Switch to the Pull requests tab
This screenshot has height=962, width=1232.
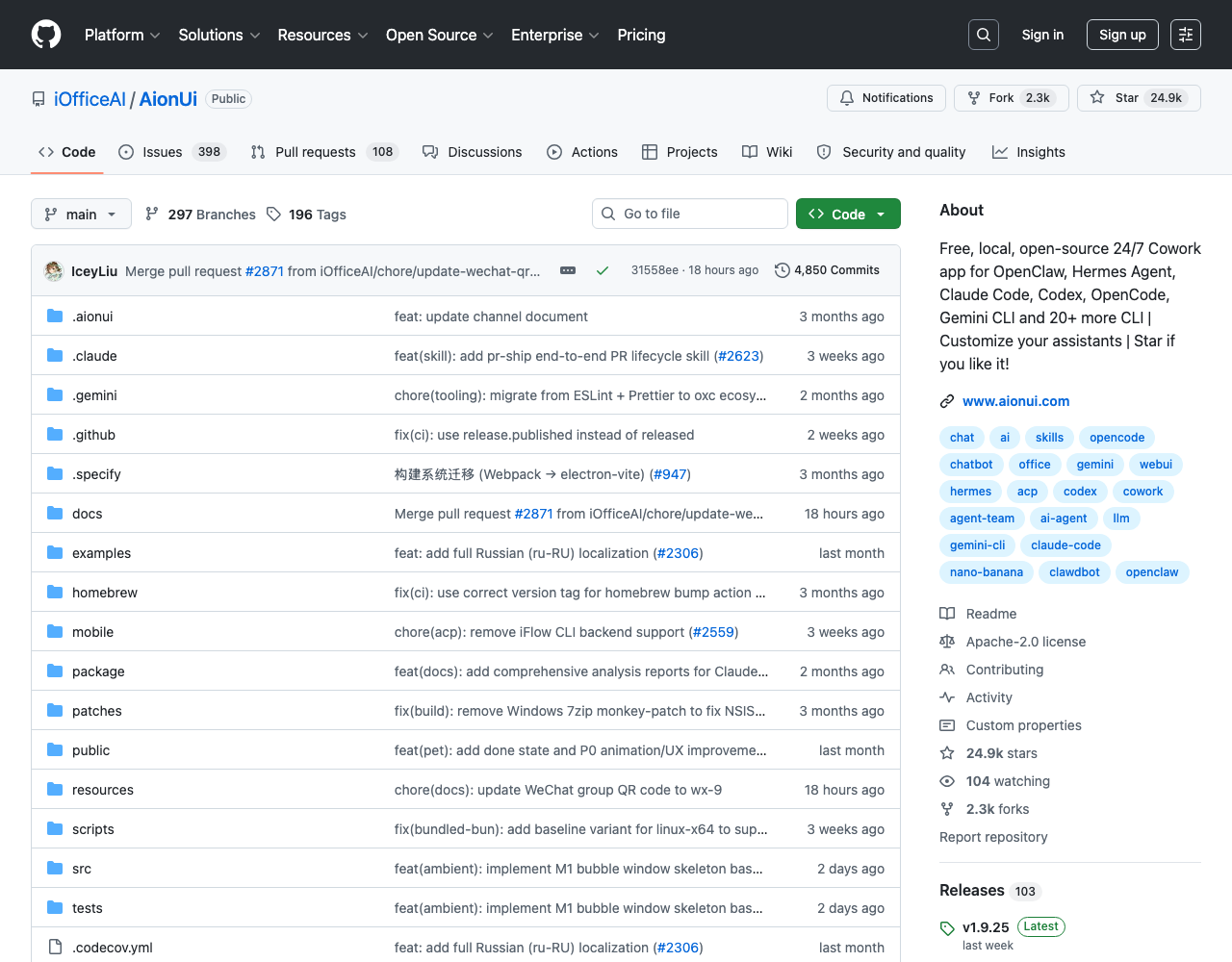323,152
